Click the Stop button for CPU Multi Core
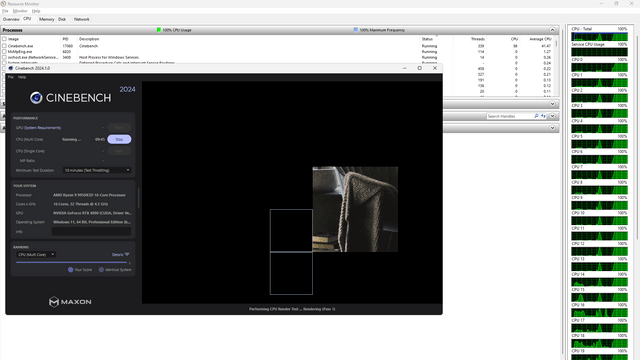This screenshot has width=640, height=360. [x=119, y=139]
